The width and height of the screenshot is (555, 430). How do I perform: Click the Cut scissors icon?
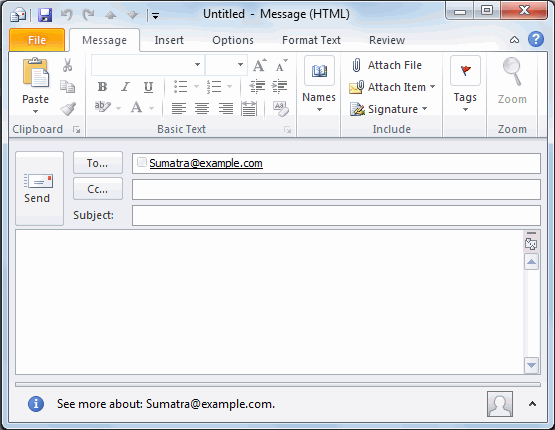click(67, 65)
